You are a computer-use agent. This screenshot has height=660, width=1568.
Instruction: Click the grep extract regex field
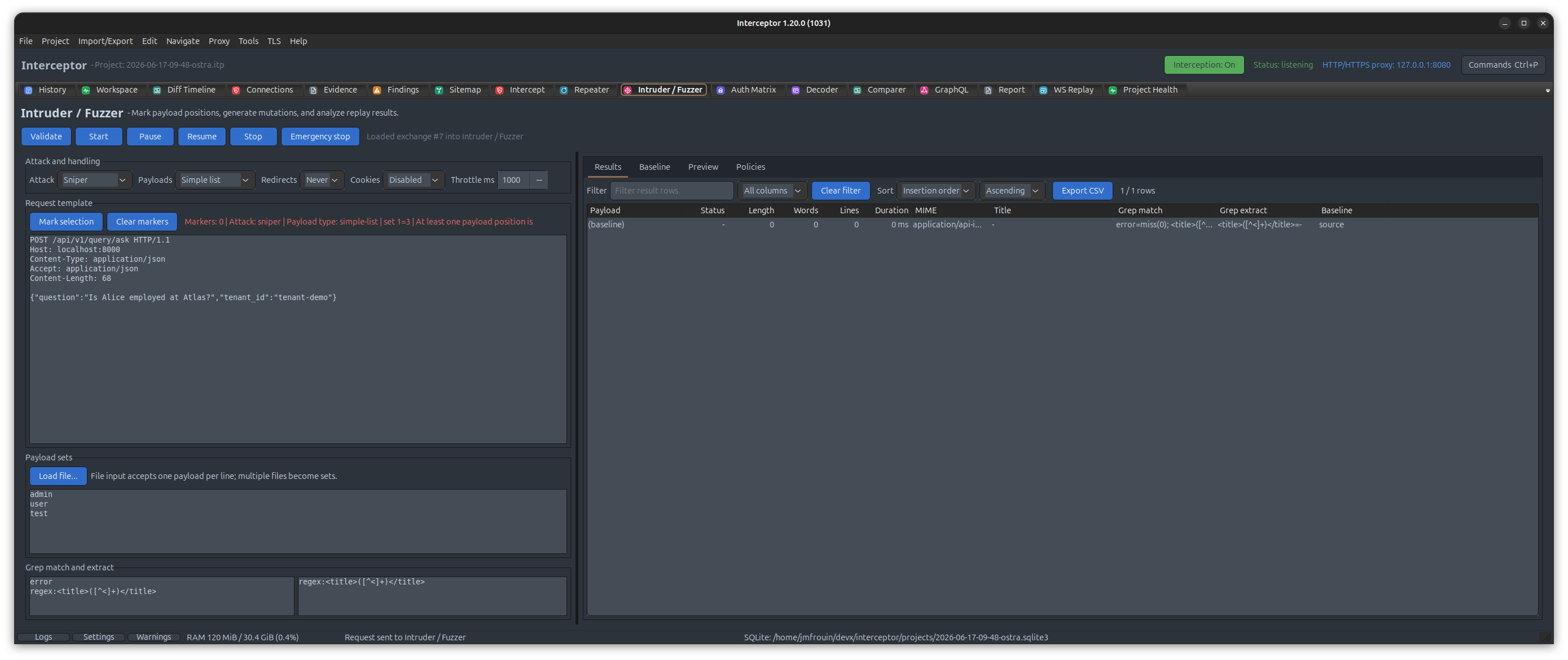coord(432,596)
